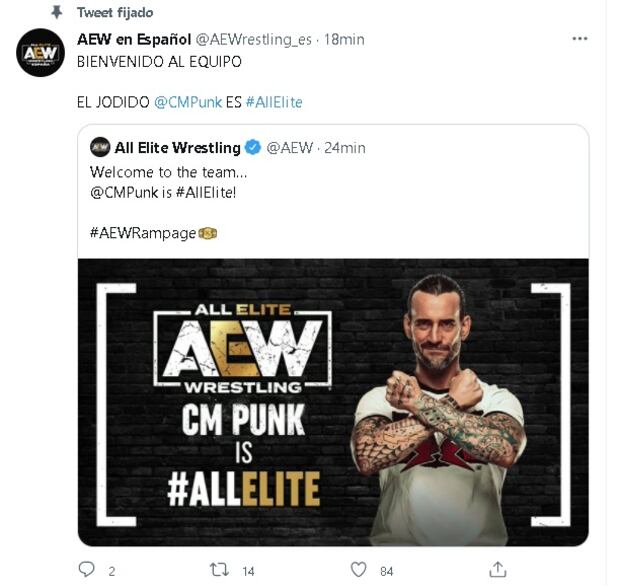Click the pinned tweet pin icon

click(57, 13)
